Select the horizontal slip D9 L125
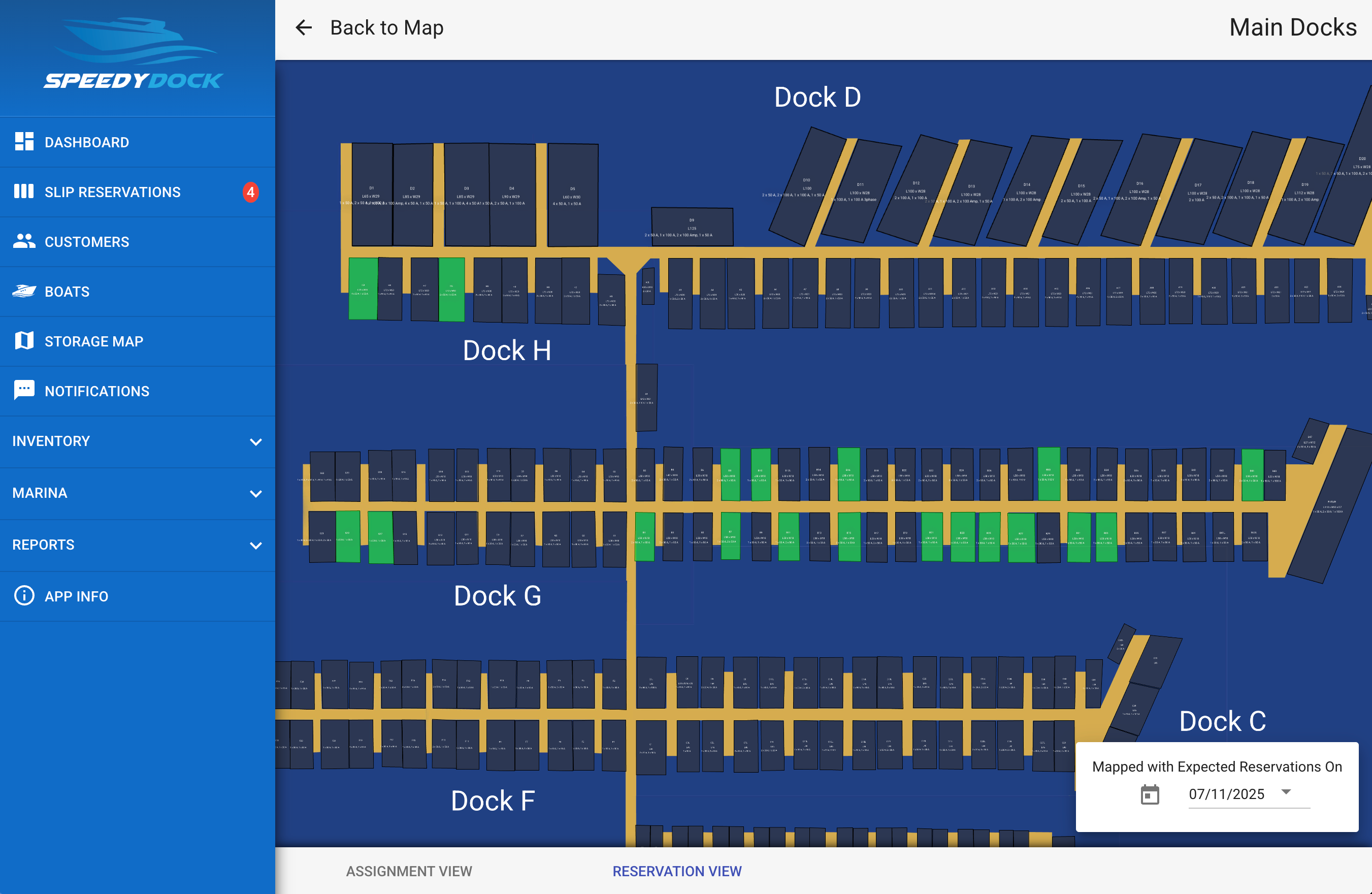Viewport: 1372px width, 894px height. (692, 227)
